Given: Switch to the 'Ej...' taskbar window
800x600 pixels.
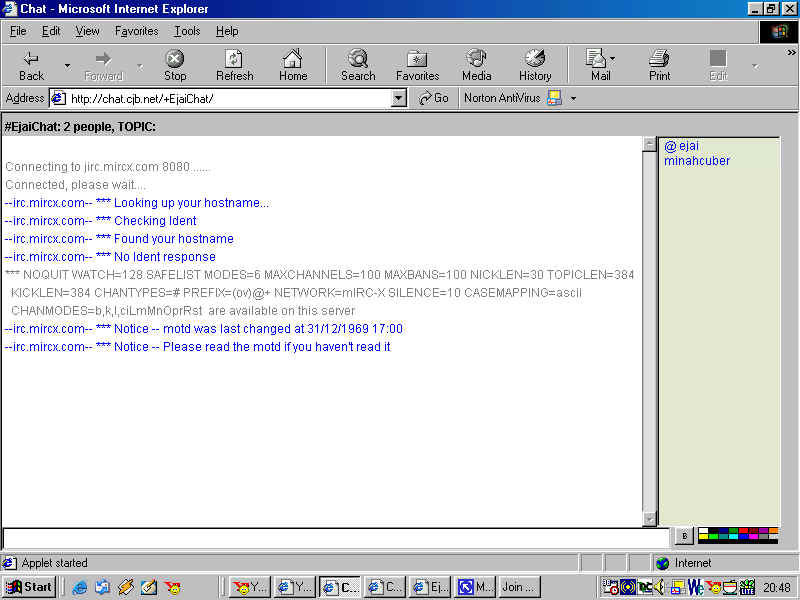Looking at the screenshot, I should click(430, 587).
